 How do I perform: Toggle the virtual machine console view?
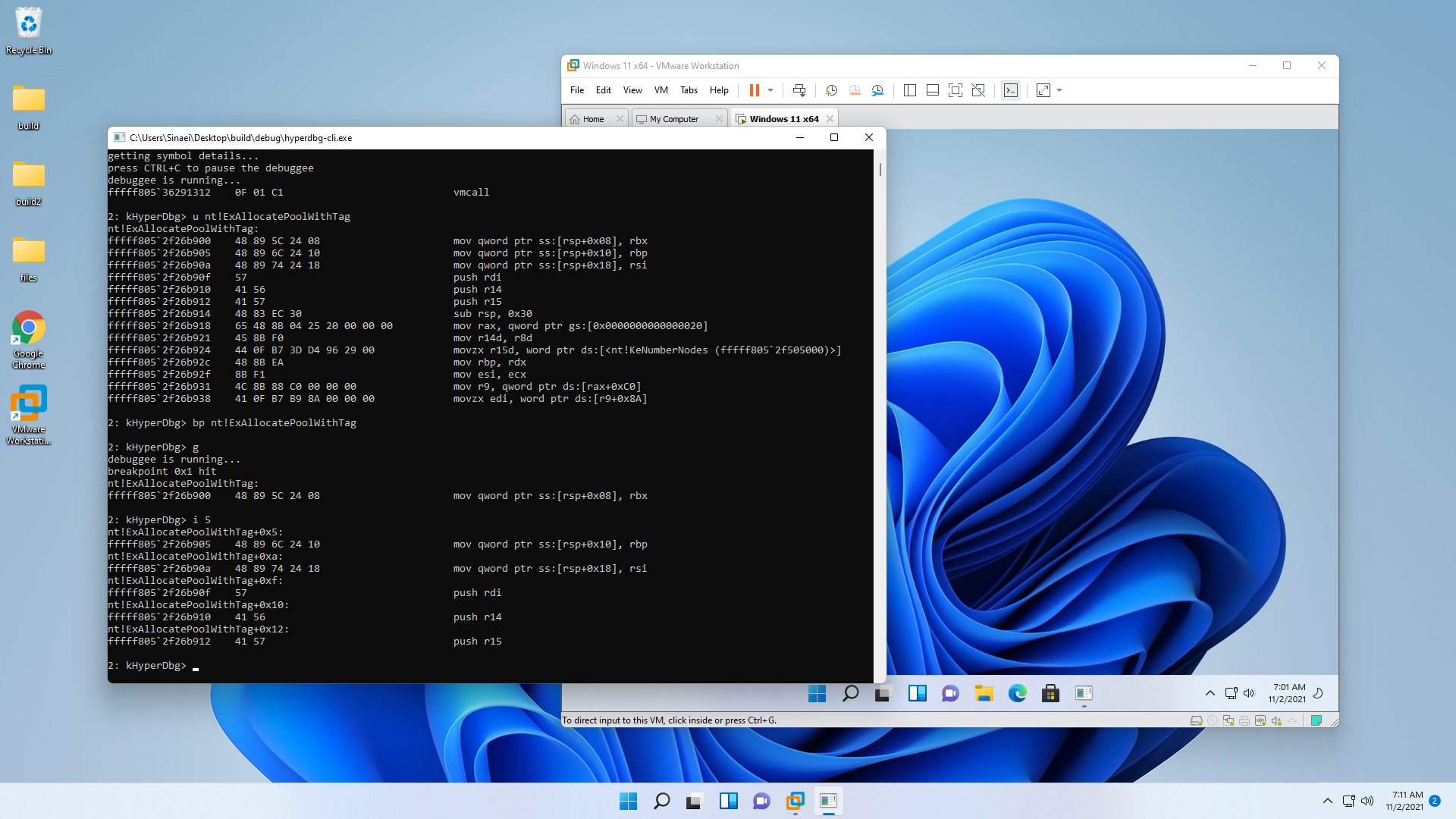click(1011, 90)
